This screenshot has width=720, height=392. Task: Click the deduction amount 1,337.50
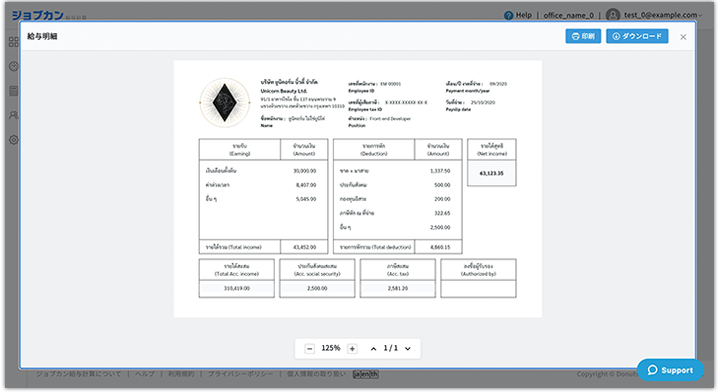(x=440, y=171)
